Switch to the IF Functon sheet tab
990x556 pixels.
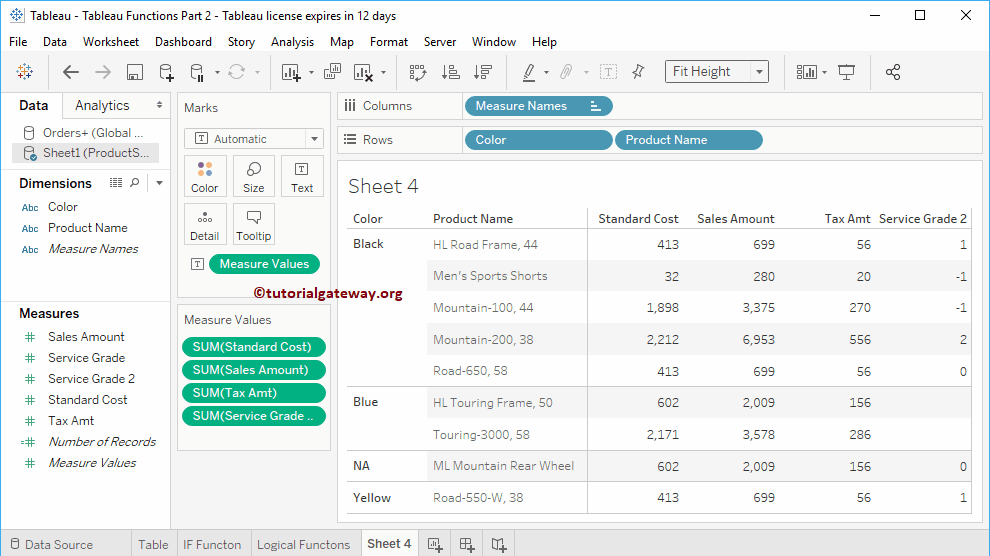[x=212, y=545]
